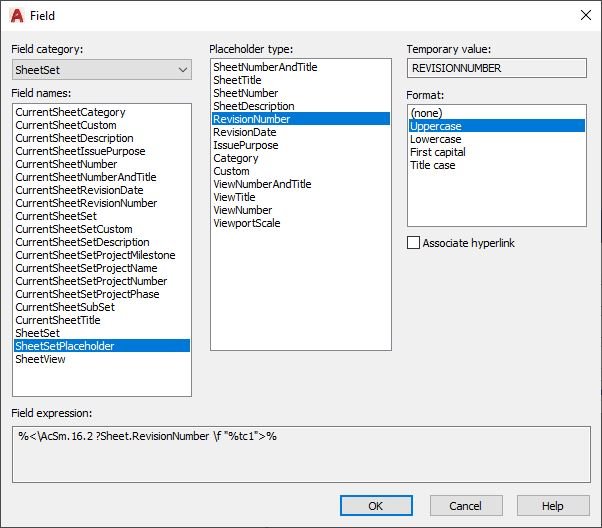Select ViewportScale in Placeholder type list

[247, 223]
